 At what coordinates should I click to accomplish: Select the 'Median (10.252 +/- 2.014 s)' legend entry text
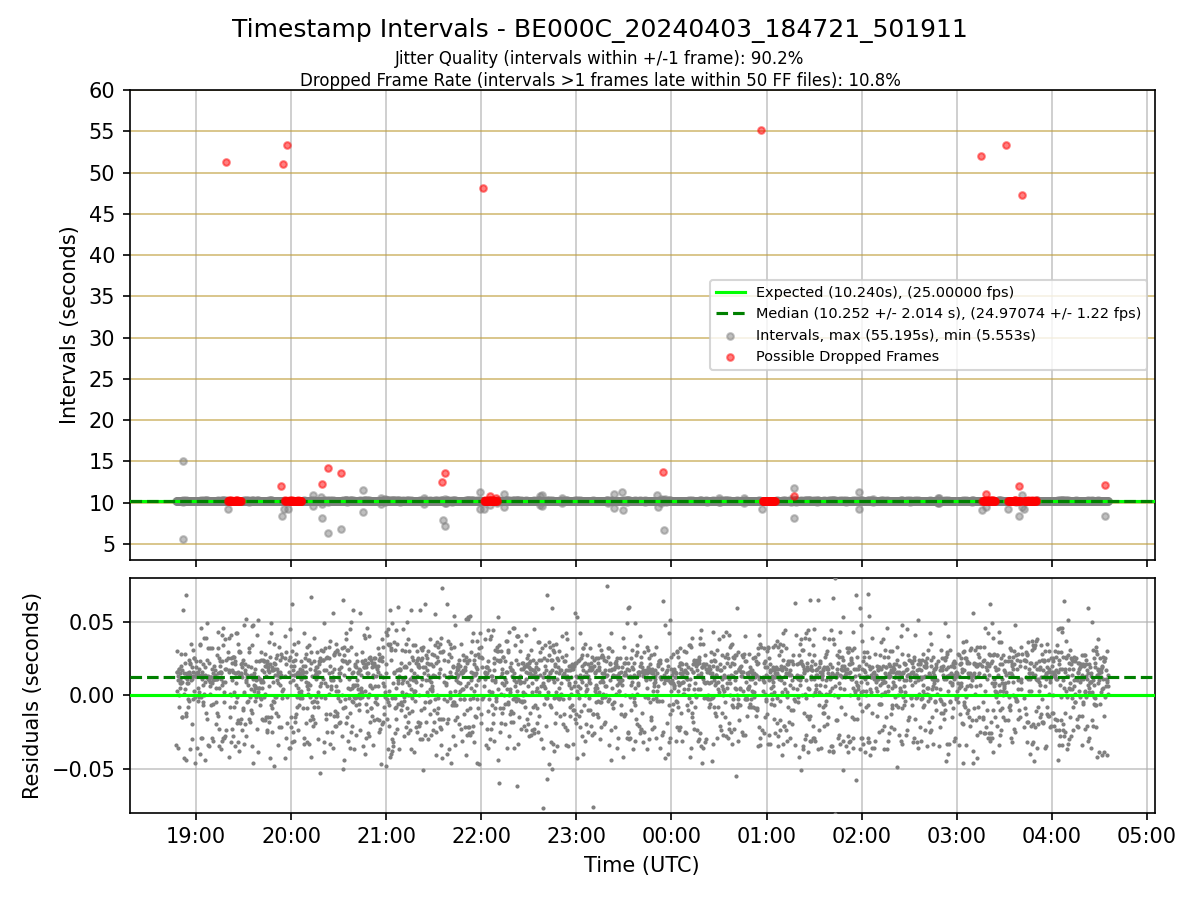[948, 313]
